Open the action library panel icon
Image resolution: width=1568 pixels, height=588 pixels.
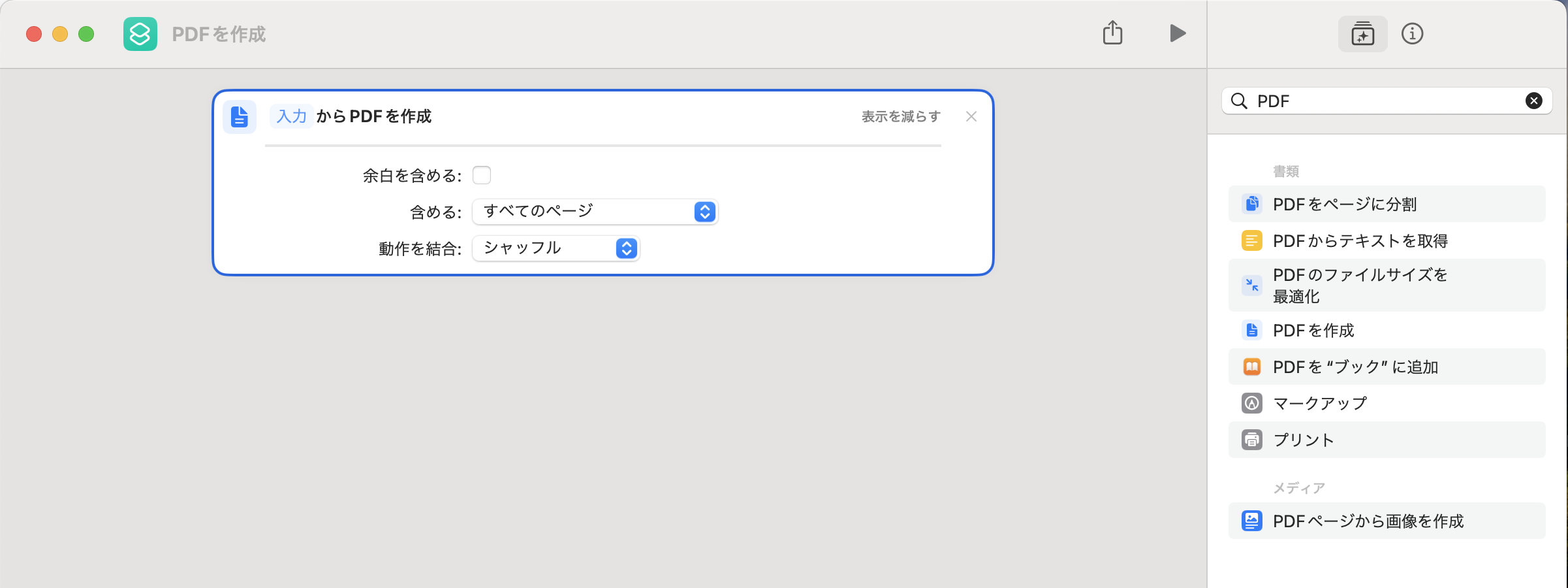pos(1362,34)
